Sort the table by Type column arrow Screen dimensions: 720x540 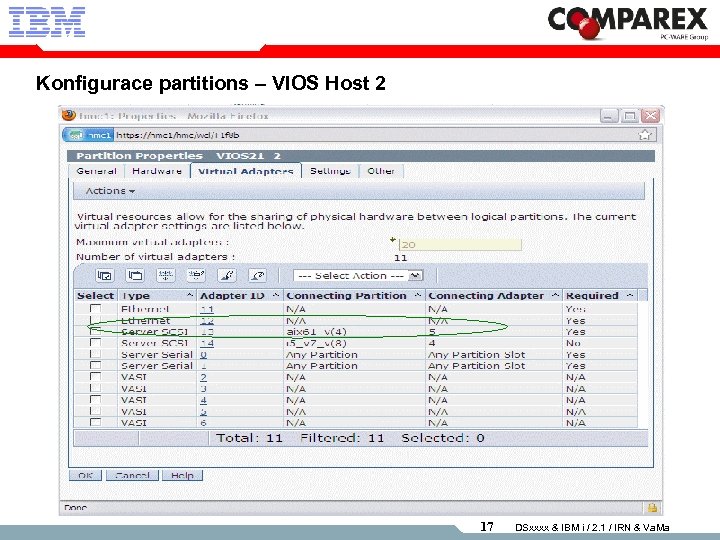click(x=190, y=295)
